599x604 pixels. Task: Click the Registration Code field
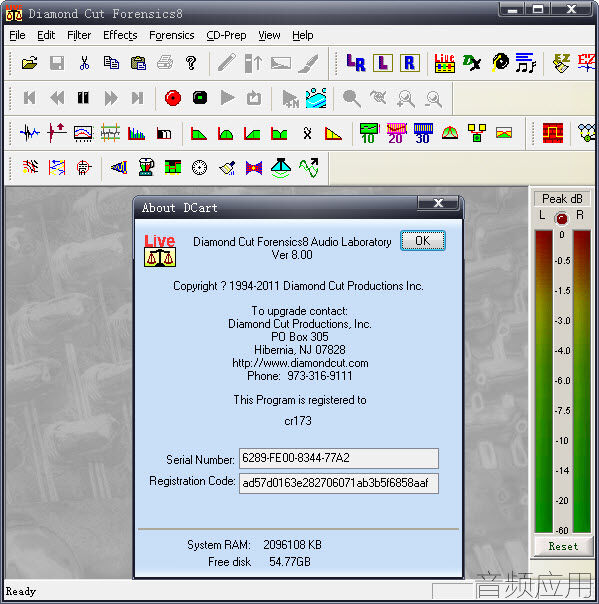[x=339, y=483]
